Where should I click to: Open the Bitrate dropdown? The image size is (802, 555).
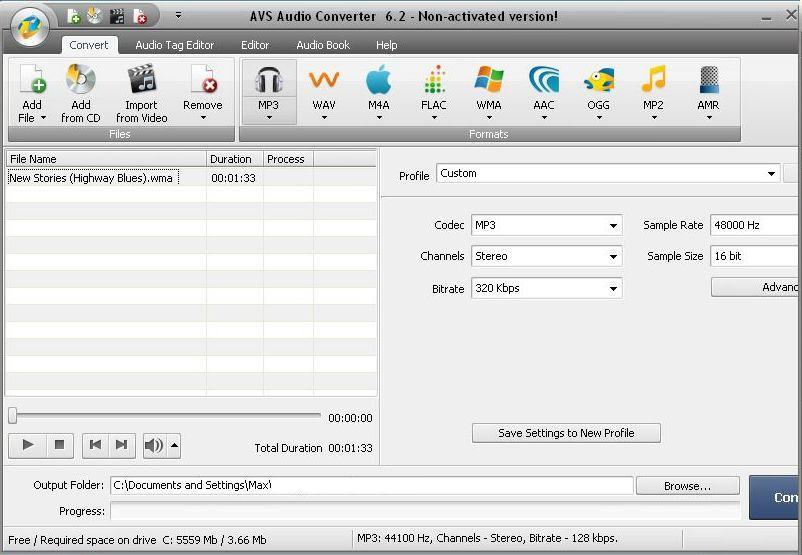(546, 288)
